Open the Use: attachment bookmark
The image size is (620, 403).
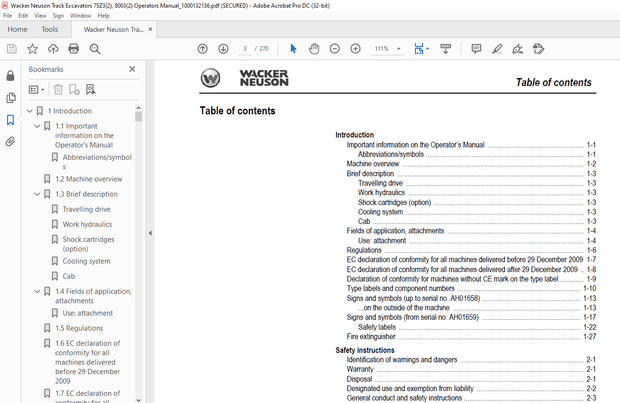tap(88, 313)
